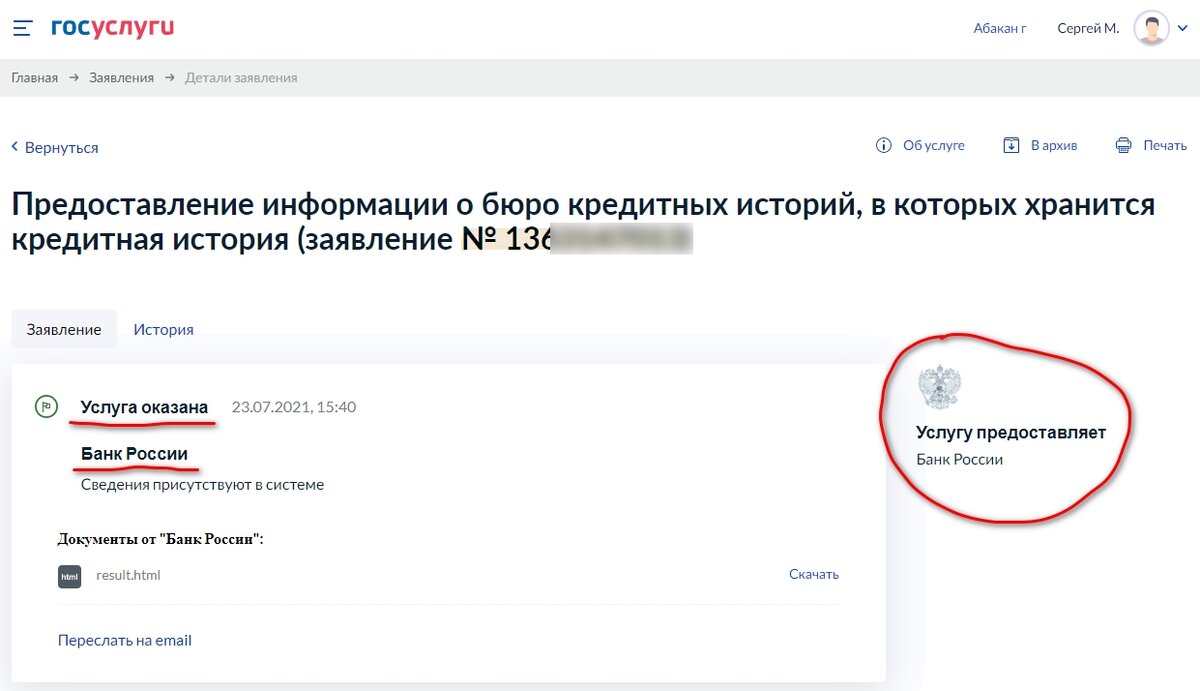Click the green status flag icon

coord(46,407)
